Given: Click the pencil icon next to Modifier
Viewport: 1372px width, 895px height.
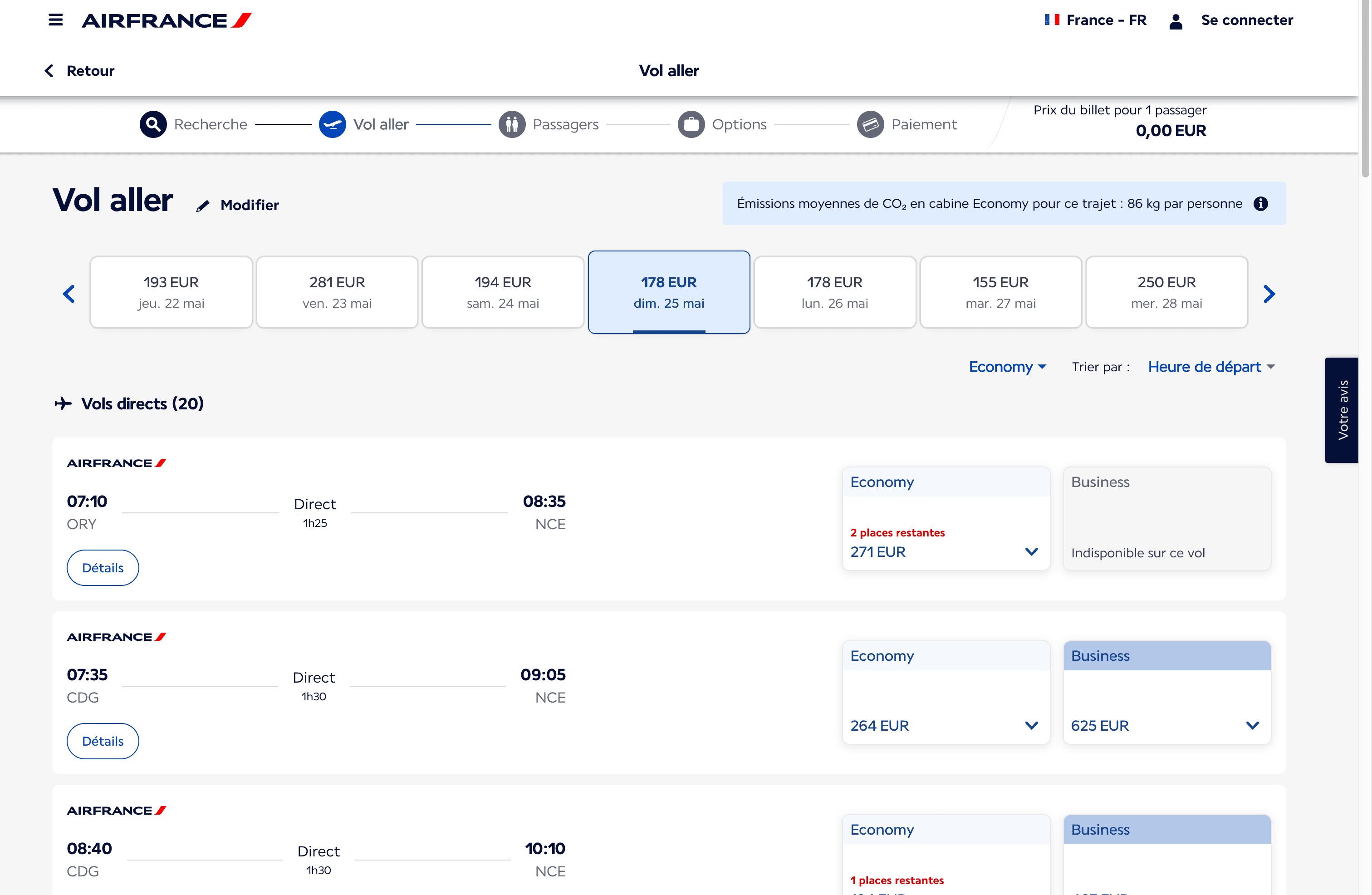Looking at the screenshot, I should tap(202, 206).
